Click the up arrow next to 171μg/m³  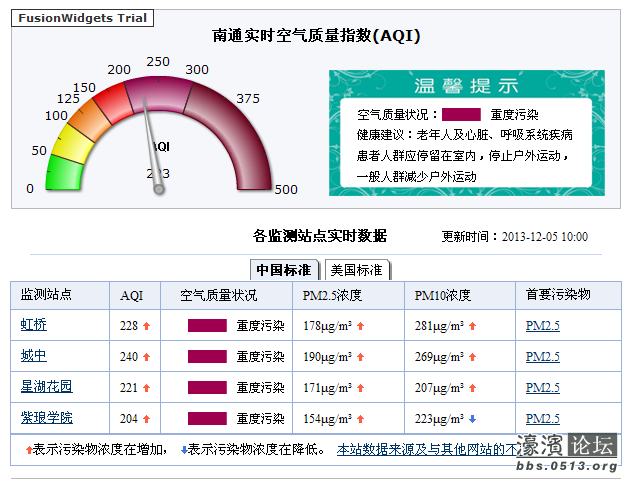coord(361,388)
